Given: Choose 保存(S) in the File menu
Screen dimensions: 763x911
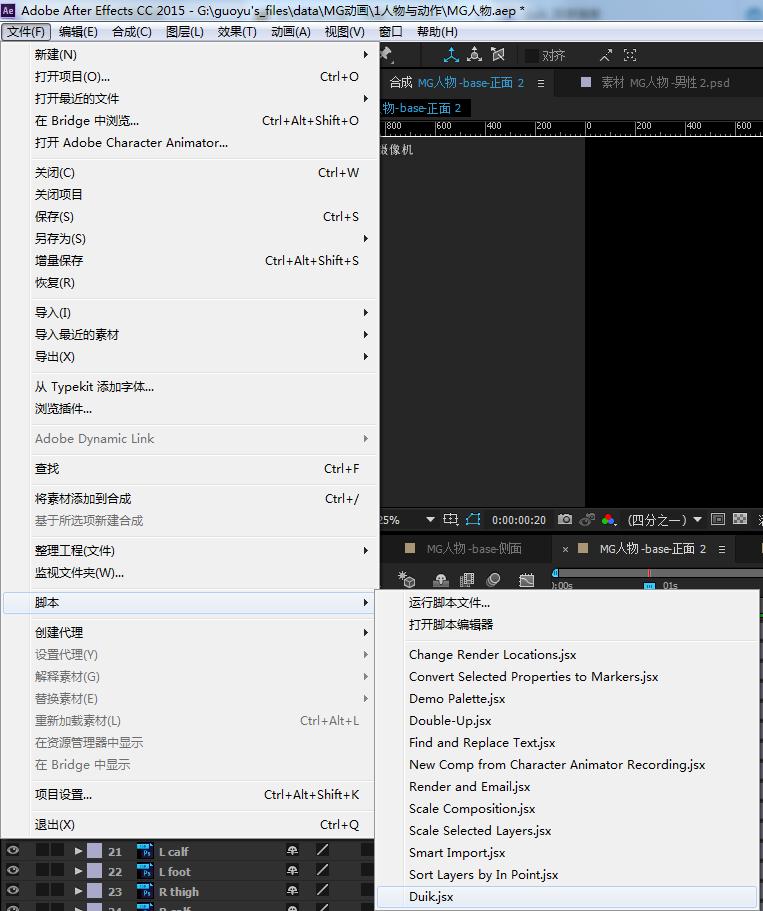Looking at the screenshot, I should [x=191, y=217].
